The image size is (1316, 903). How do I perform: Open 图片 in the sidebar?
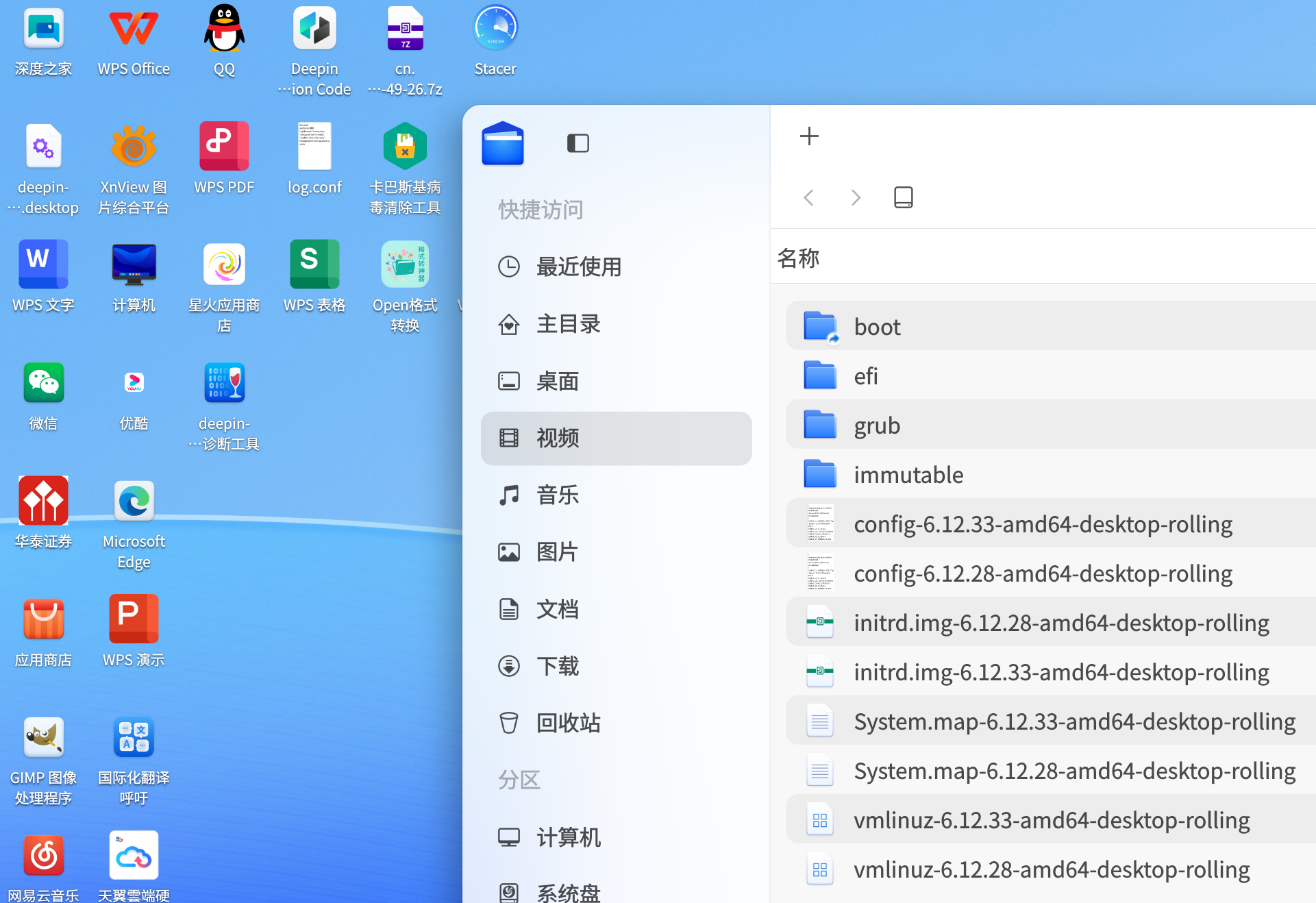[617, 552]
